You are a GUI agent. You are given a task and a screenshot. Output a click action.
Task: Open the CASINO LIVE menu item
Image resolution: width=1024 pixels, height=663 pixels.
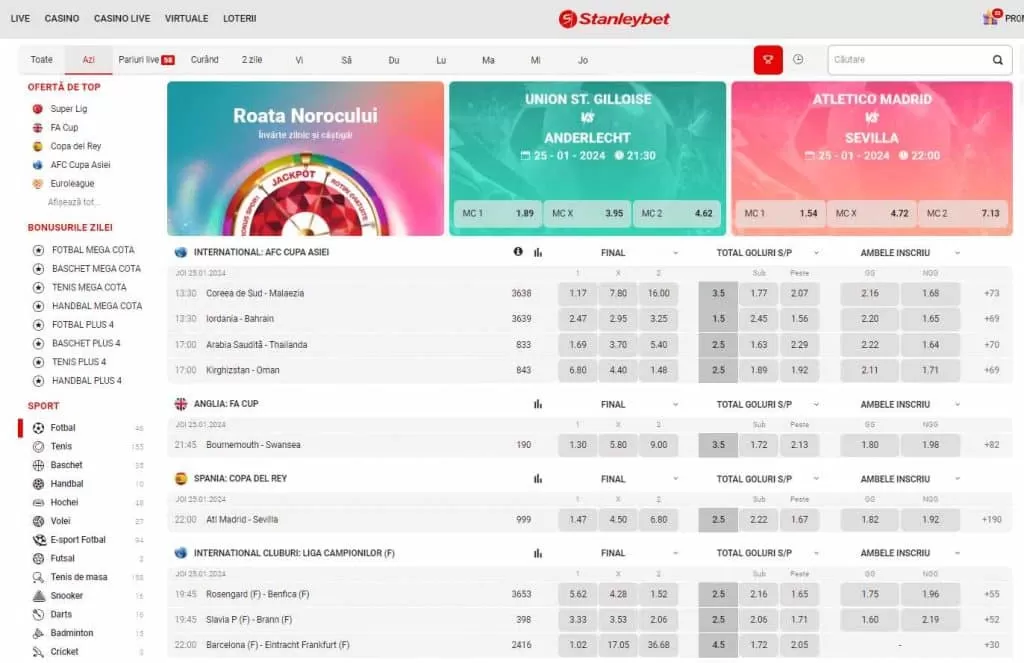pyautogui.click(x=121, y=18)
